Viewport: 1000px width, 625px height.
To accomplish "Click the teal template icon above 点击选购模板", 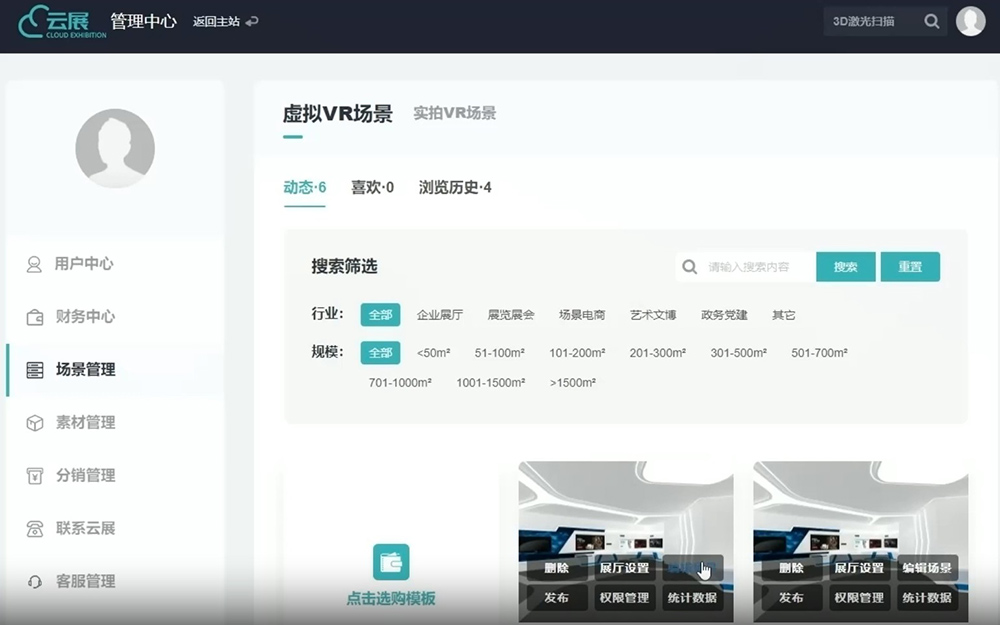I will [390, 563].
